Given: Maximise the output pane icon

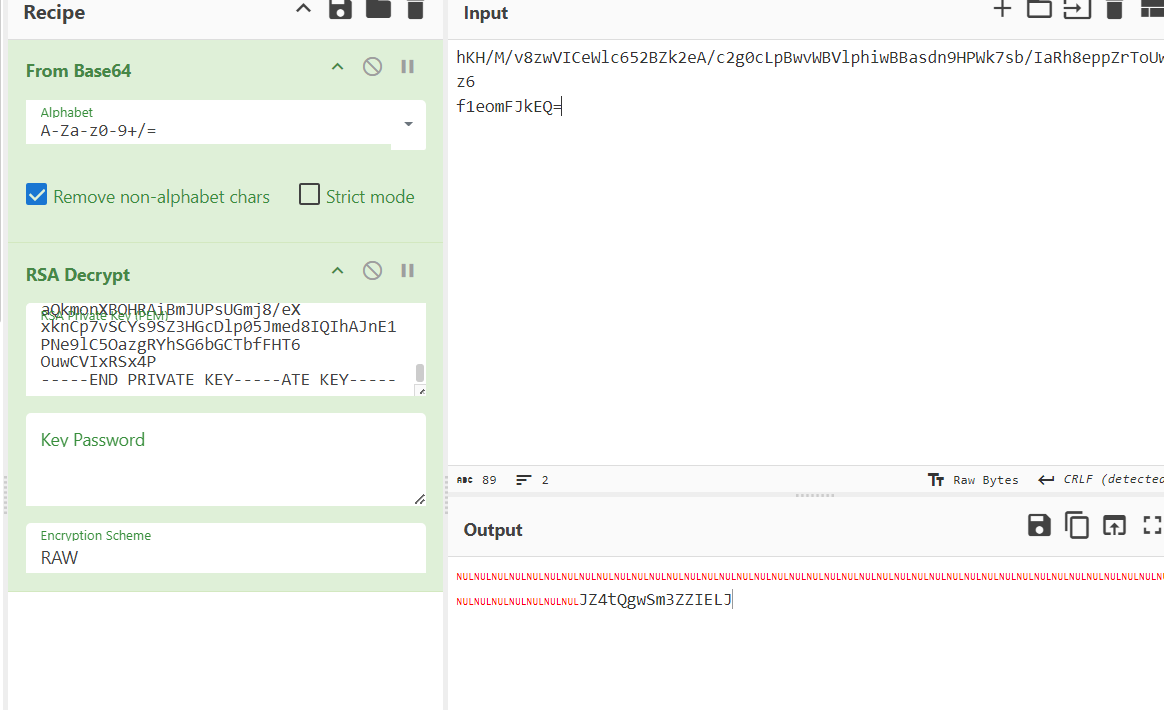Looking at the screenshot, I should pyautogui.click(x=1152, y=525).
